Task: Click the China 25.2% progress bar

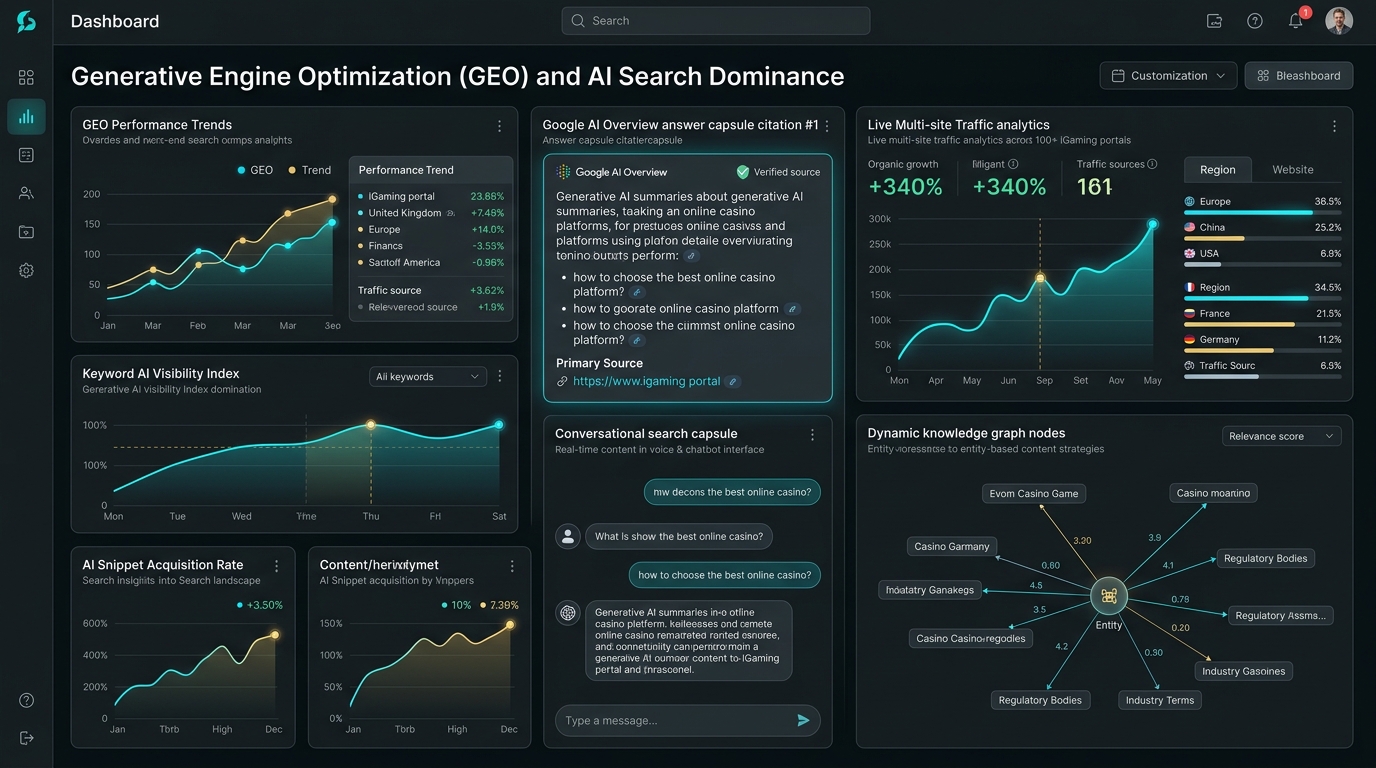Action: 1263,239
